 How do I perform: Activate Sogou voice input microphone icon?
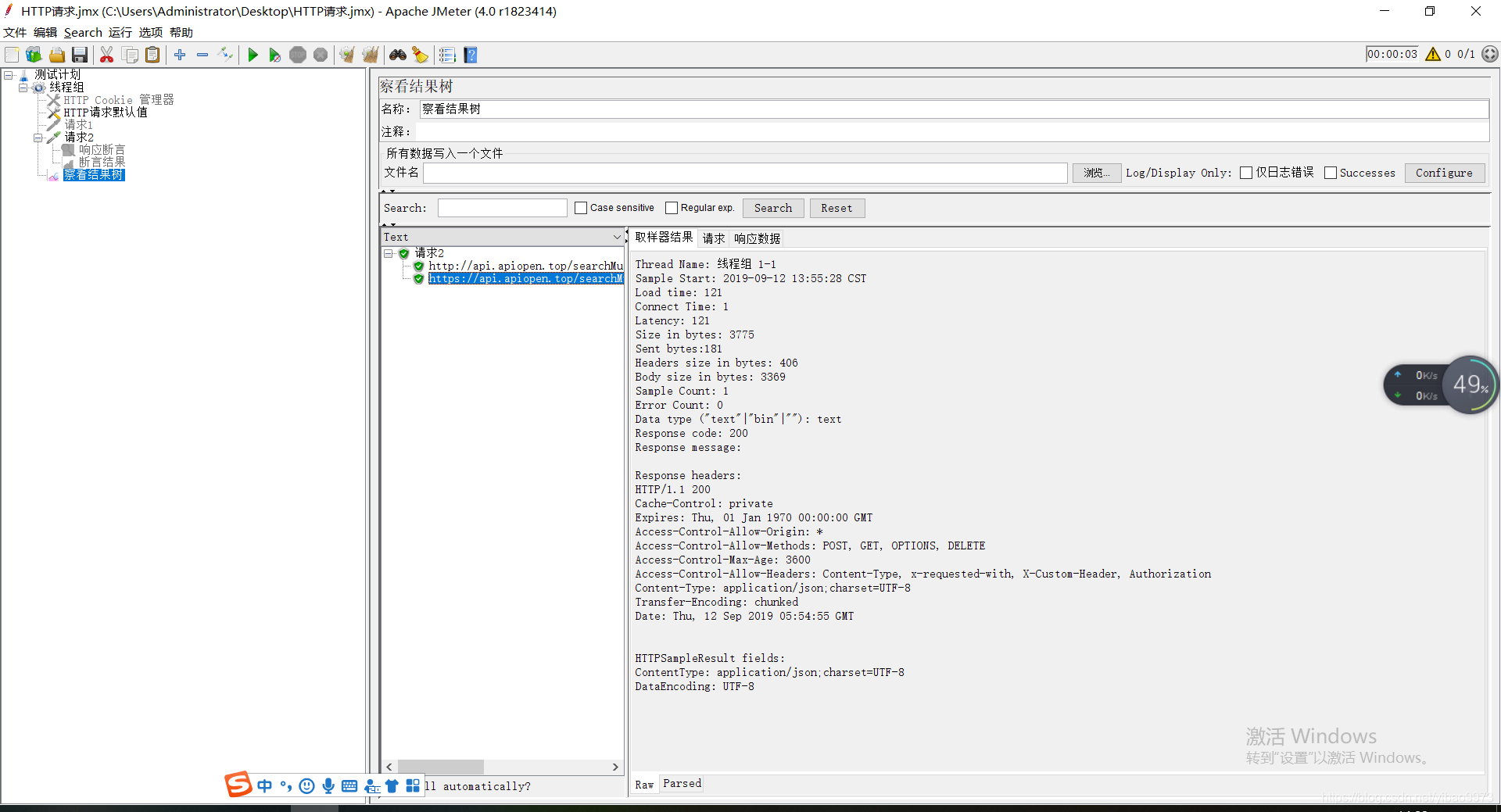(x=328, y=785)
